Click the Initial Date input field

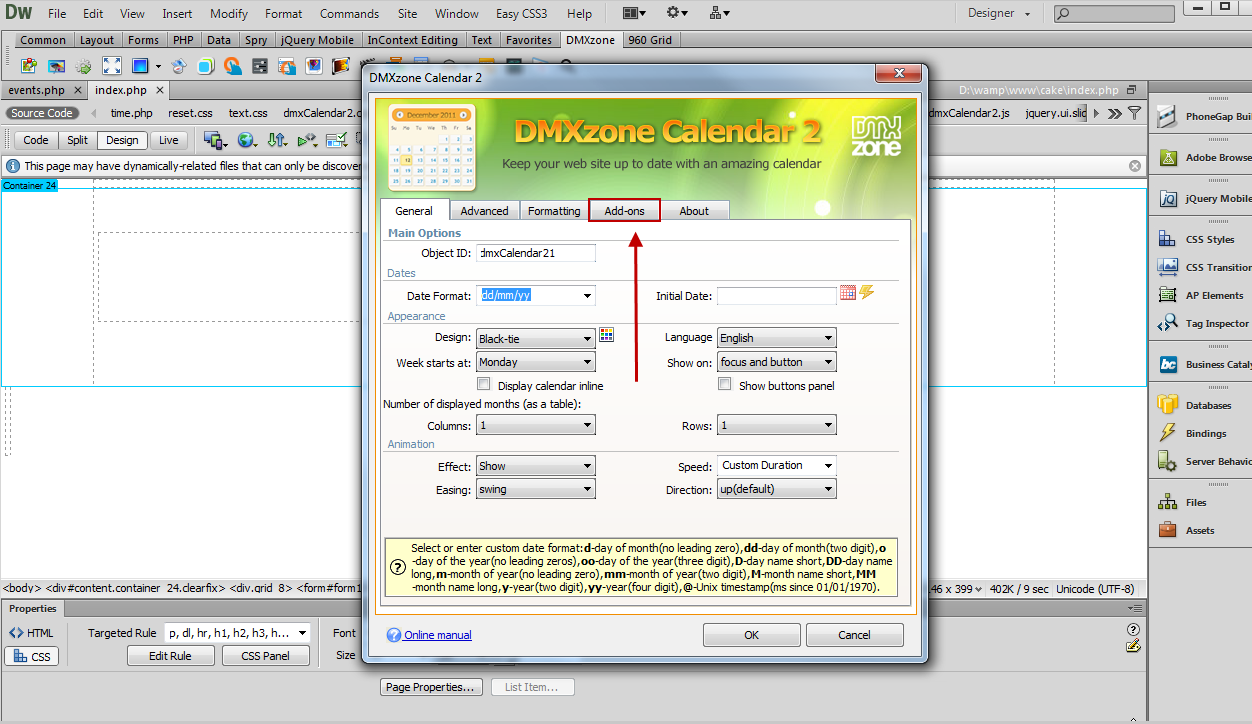coord(776,295)
